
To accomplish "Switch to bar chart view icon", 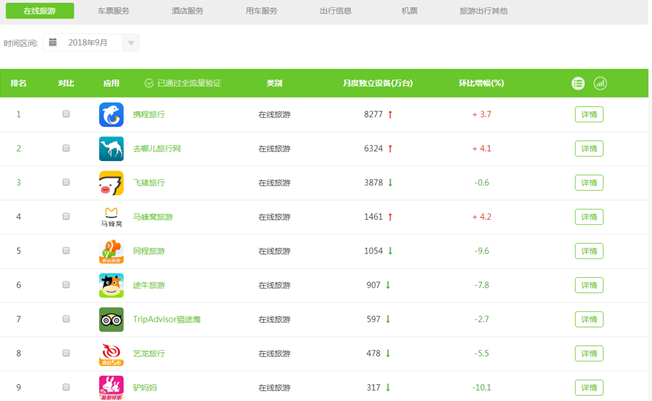I will pos(600,83).
